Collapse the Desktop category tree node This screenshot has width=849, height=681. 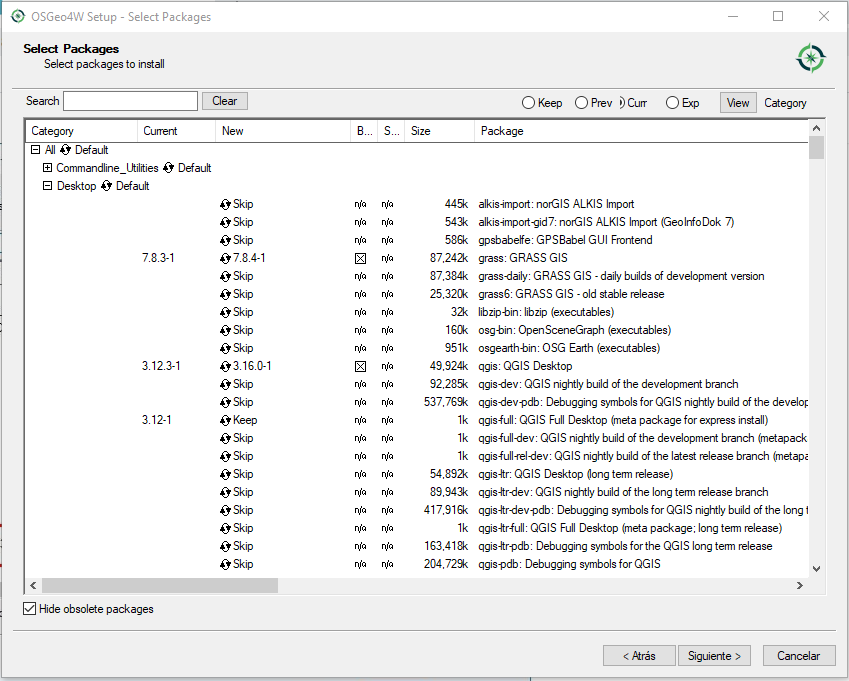coord(48,186)
